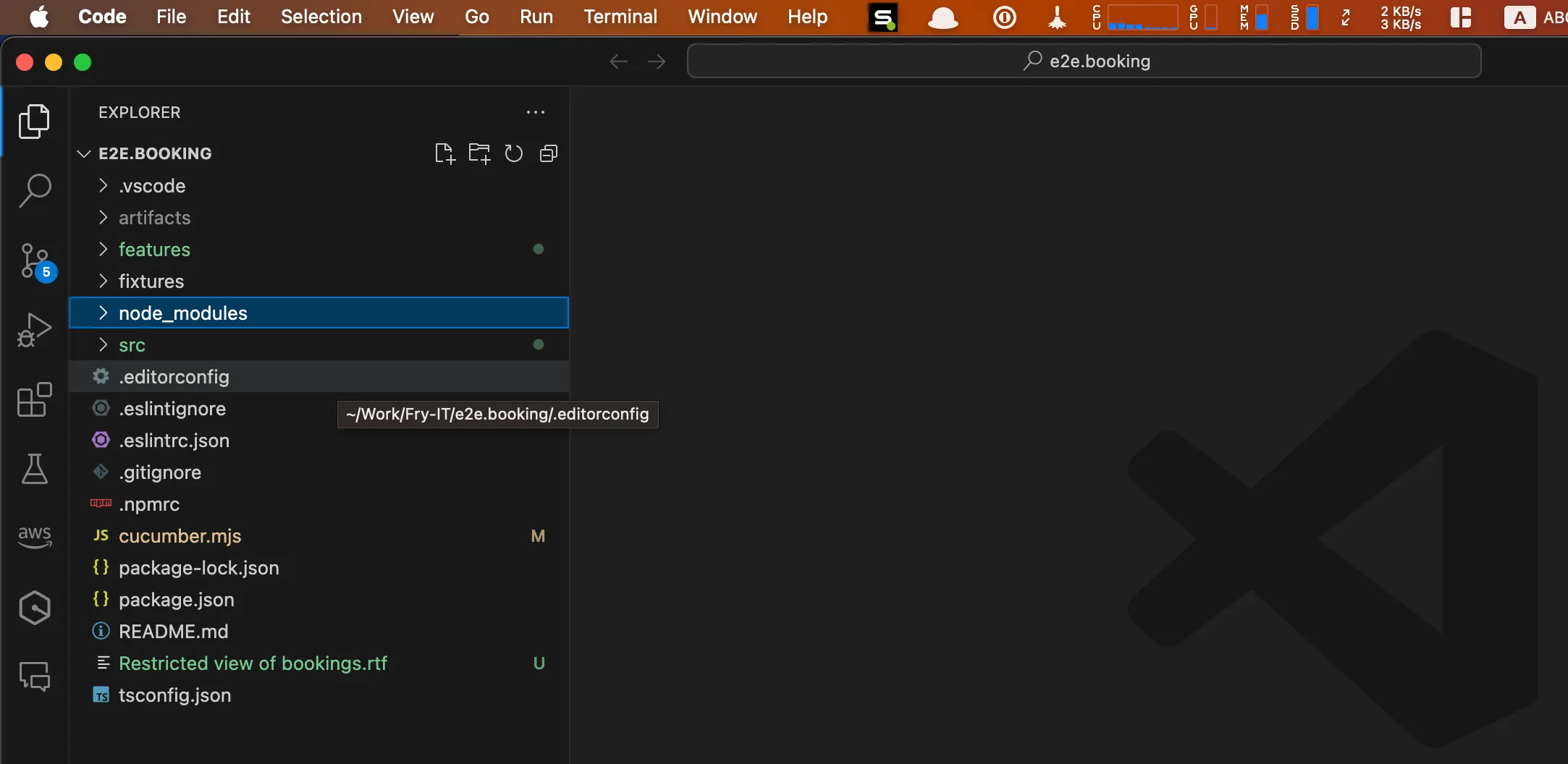Viewport: 1568px width, 764px height.
Task: Open the Run and Debug view
Action: tap(34, 329)
